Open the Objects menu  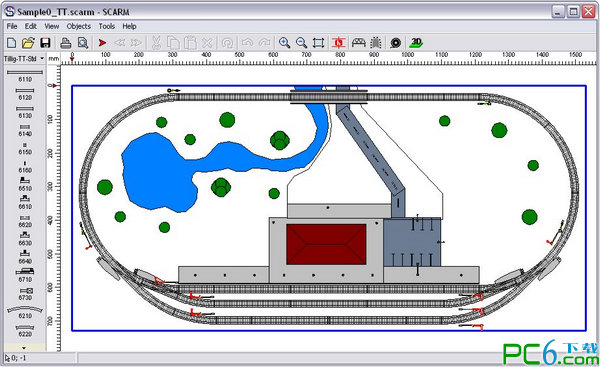[x=78, y=26]
